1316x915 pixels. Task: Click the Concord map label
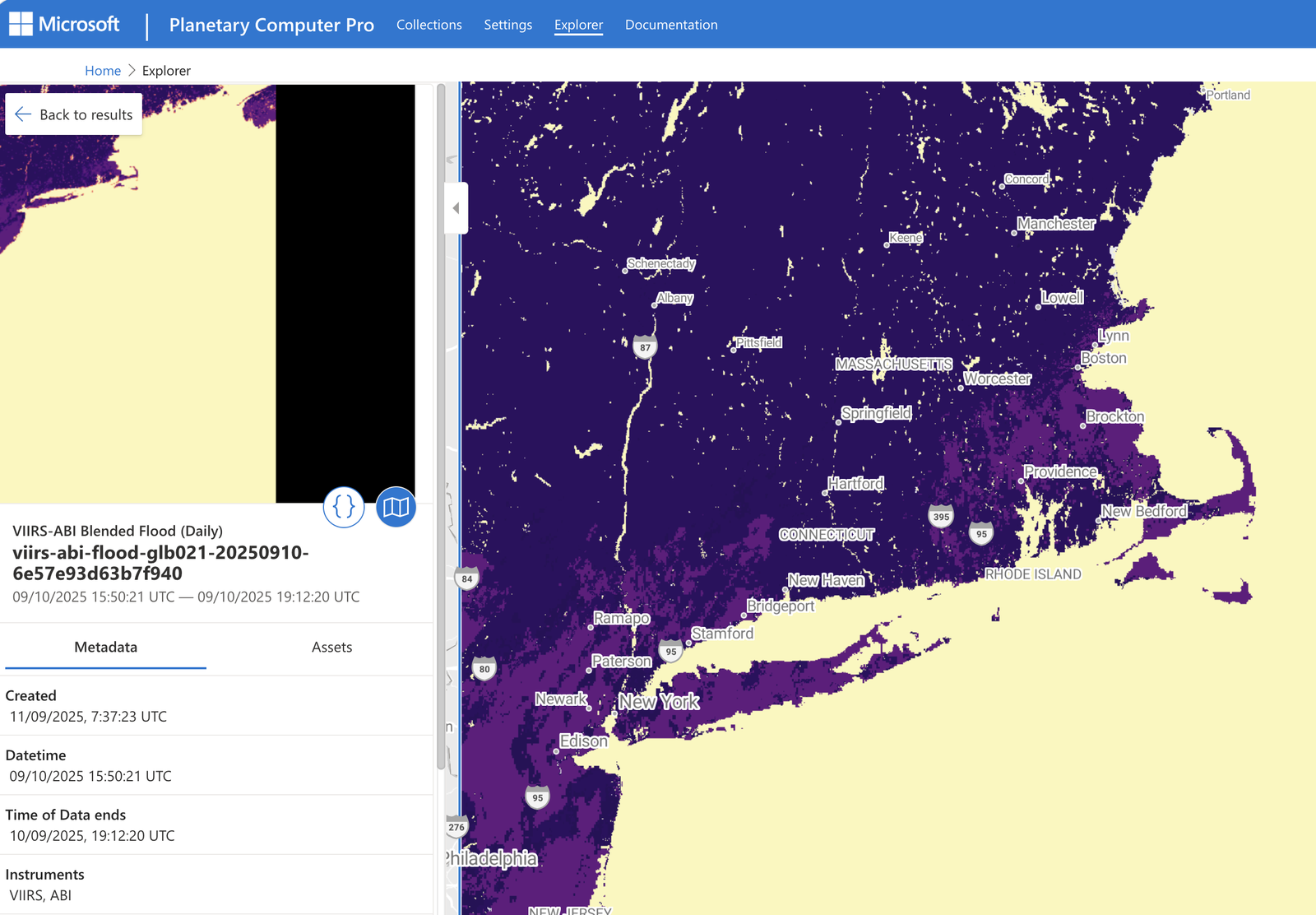point(1026,179)
